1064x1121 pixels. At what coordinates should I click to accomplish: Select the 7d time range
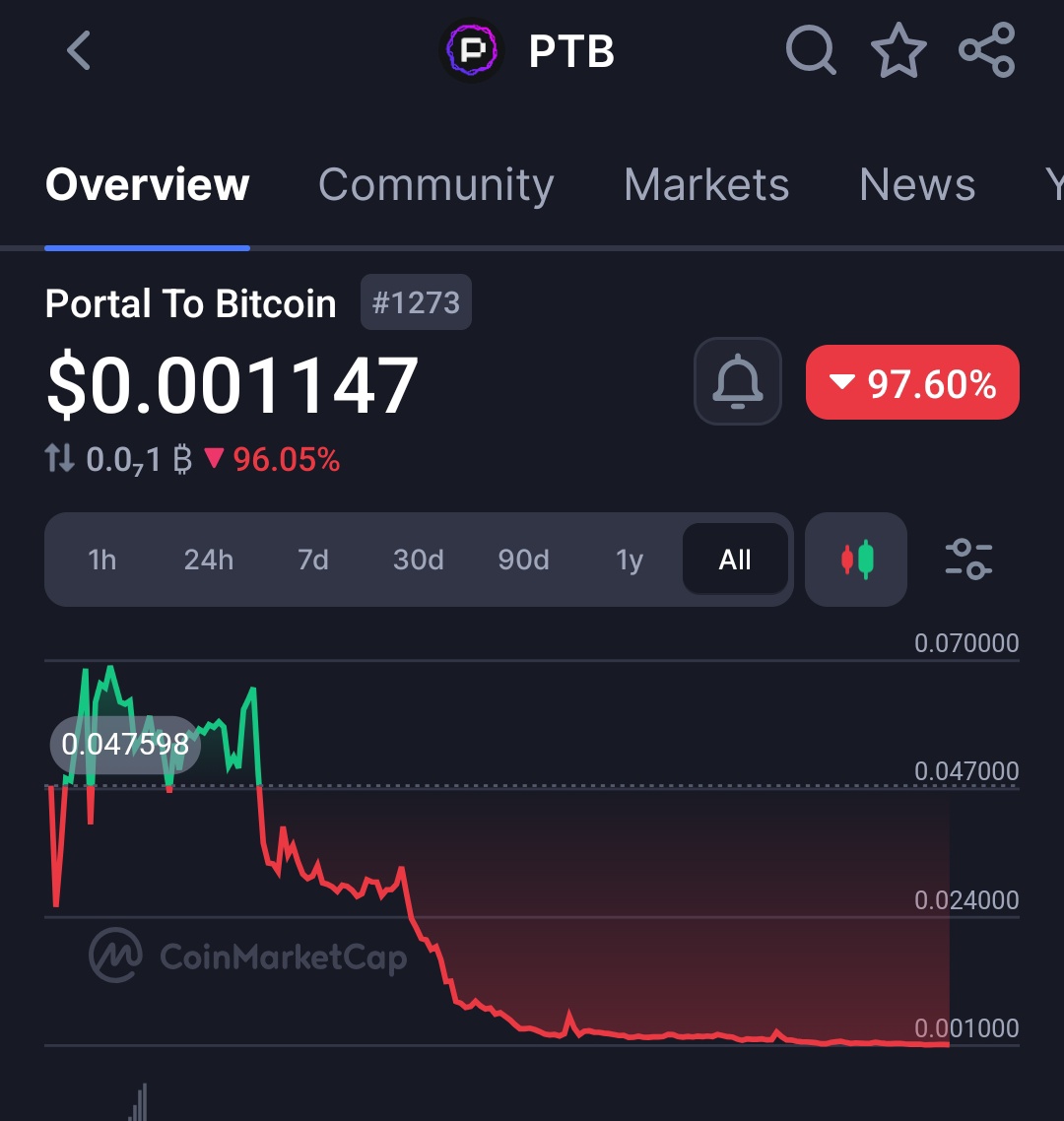(313, 560)
